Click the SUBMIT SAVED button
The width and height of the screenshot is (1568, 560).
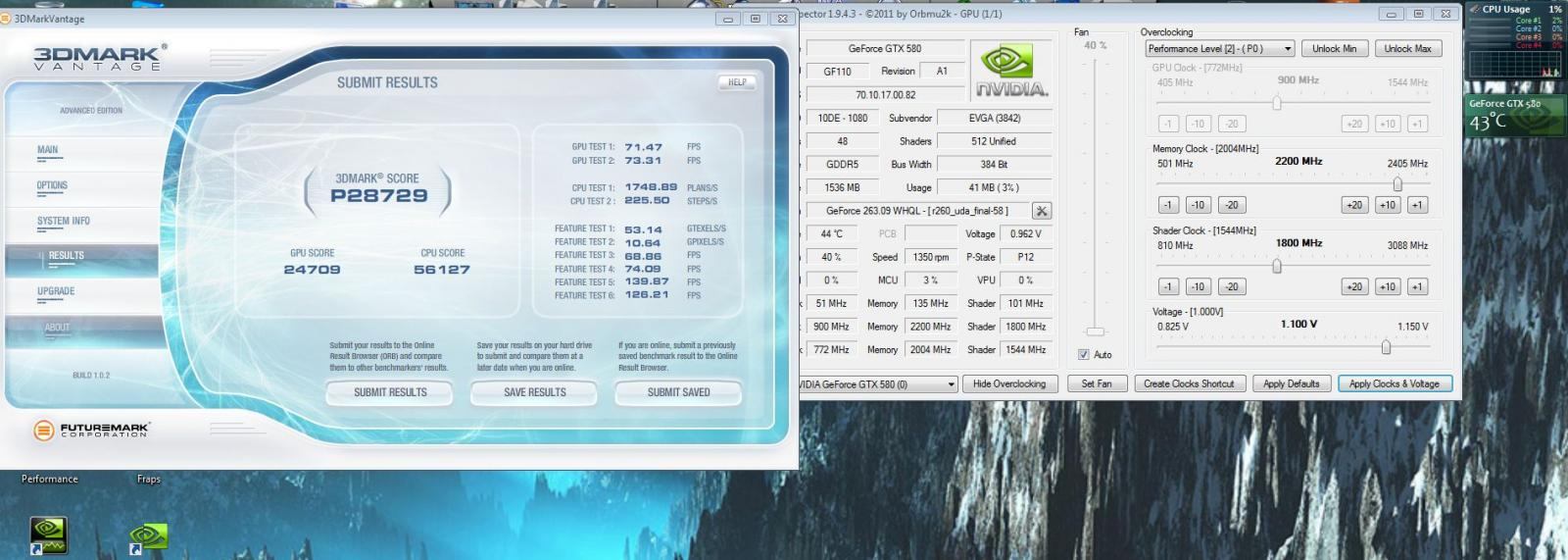[x=678, y=392]
